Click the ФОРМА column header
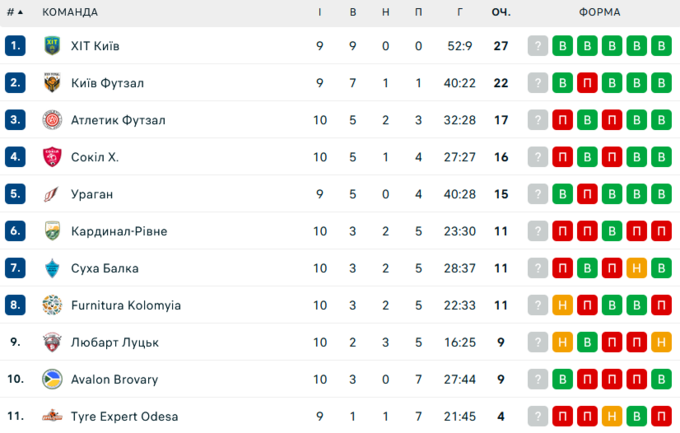The image size is (680, 433). click(599, 12)
